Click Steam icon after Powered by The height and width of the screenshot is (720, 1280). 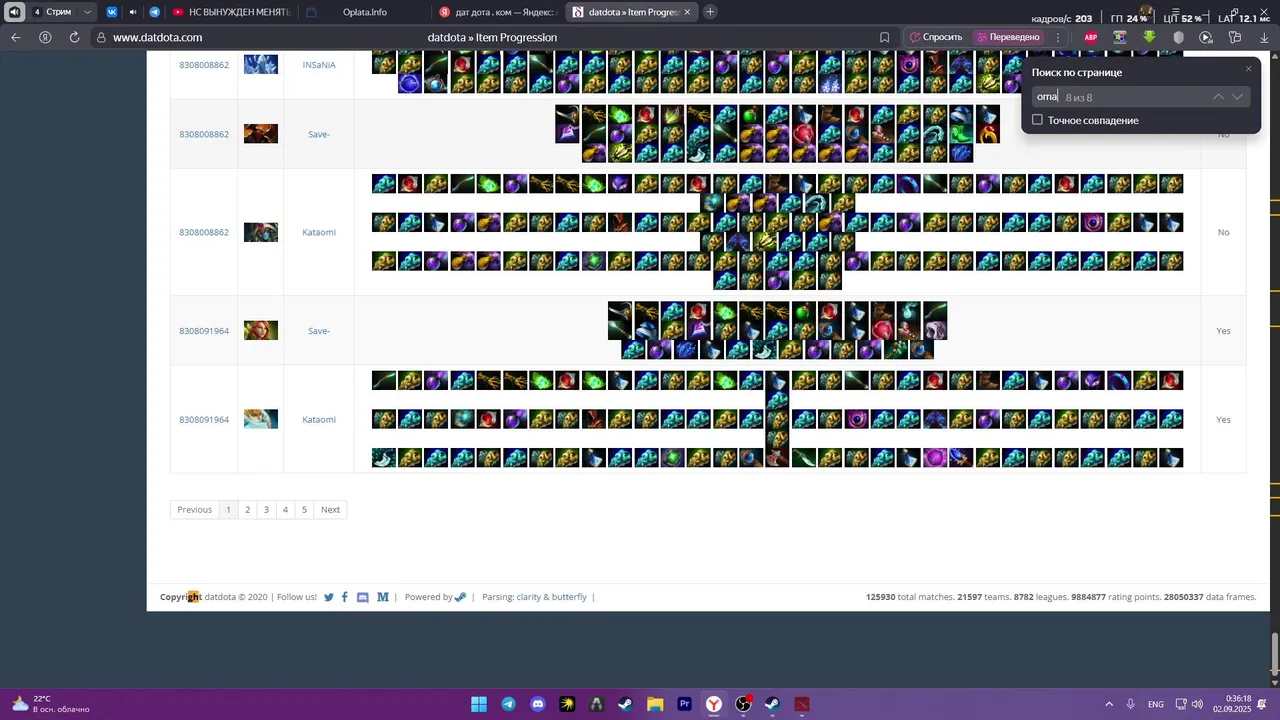(x=460, y=597)
